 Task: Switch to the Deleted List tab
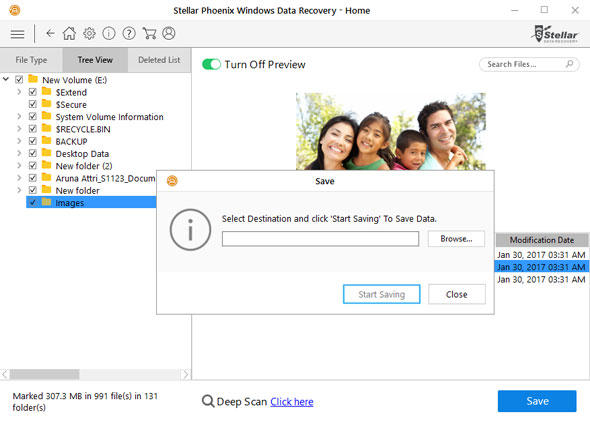click(159, 60)
